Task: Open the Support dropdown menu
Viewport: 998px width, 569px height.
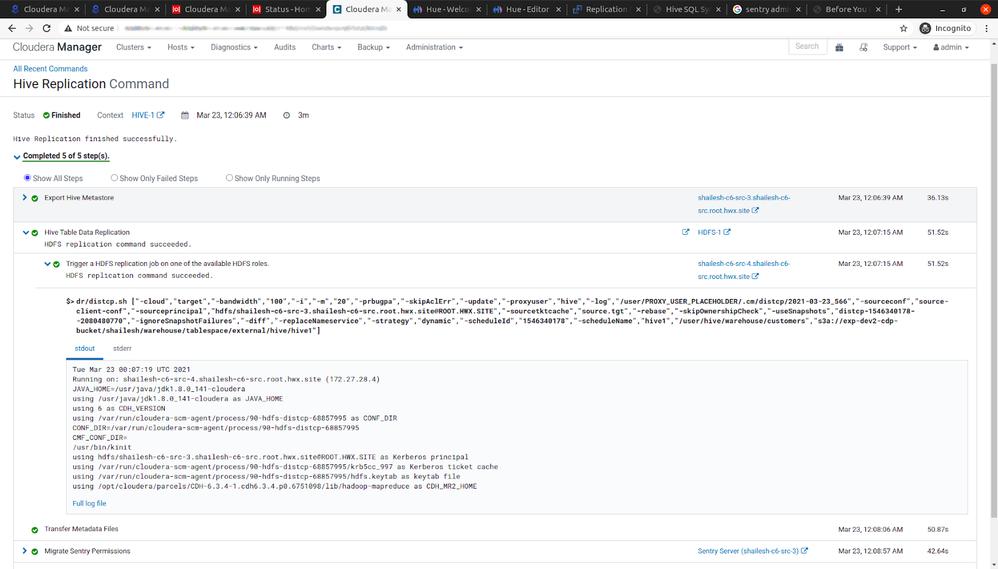Action: (900, 47)
